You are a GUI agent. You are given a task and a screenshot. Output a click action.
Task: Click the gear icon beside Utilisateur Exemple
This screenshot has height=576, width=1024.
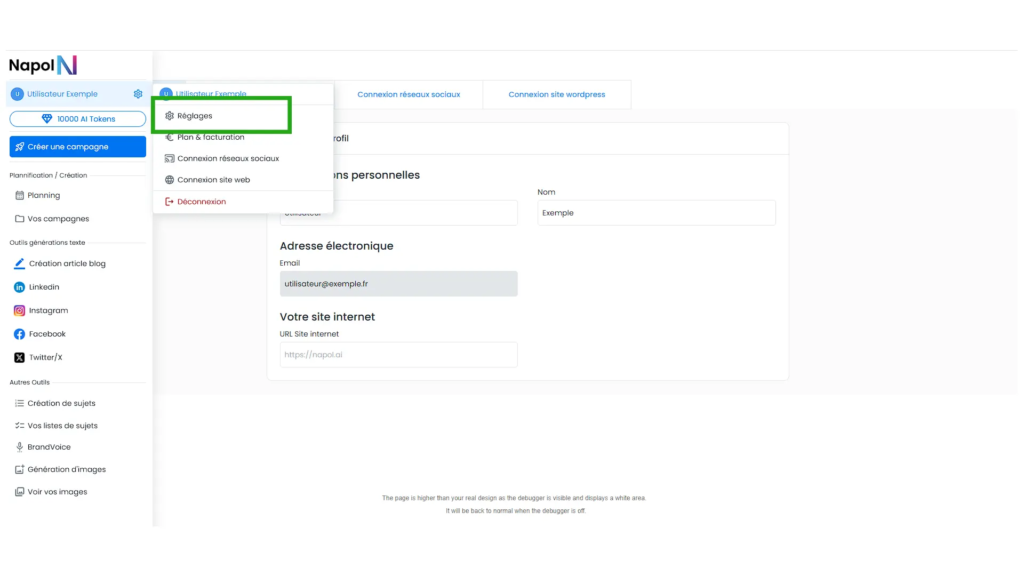tap(138, 94)
